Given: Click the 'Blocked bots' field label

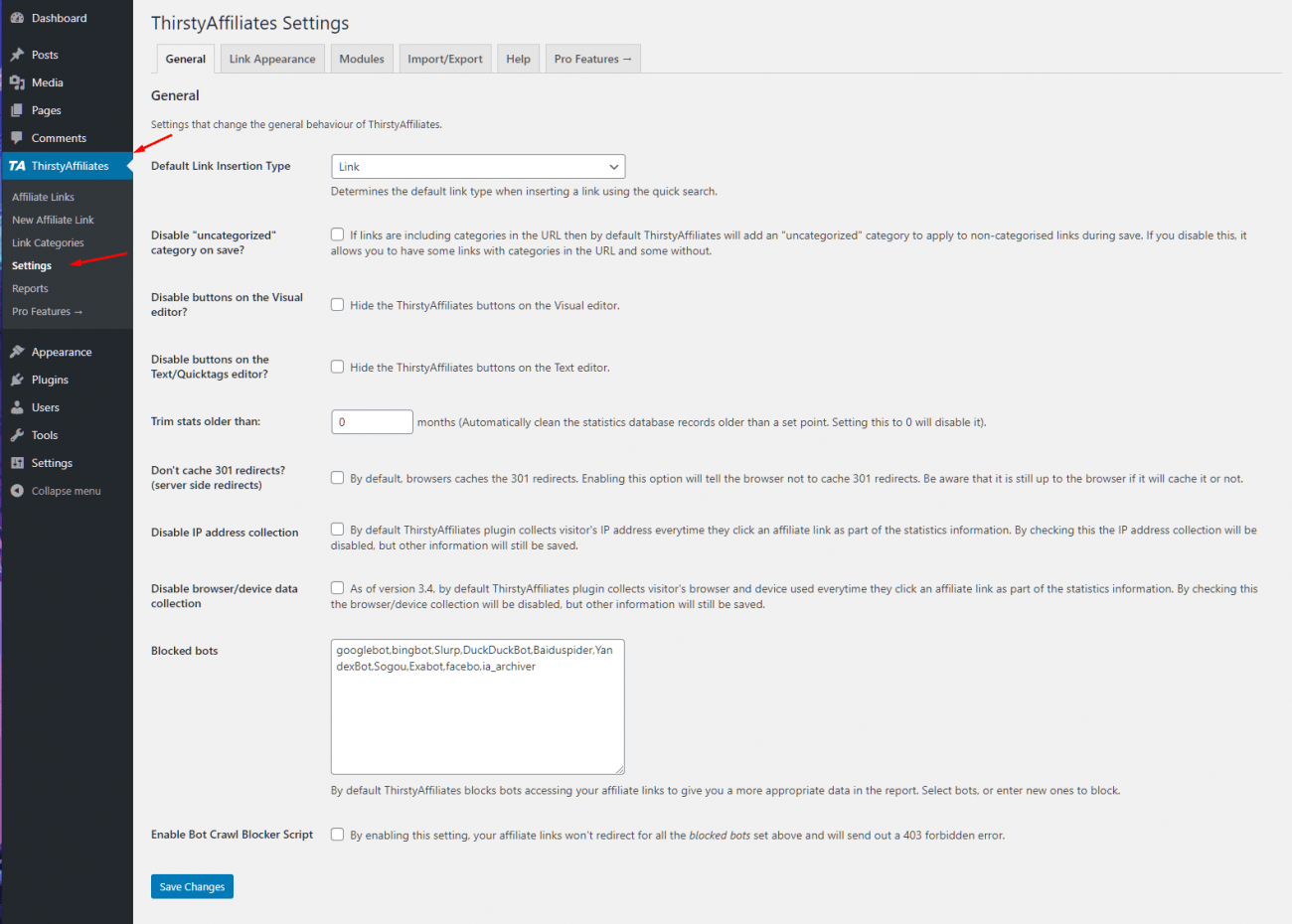Looking at the screenshot, I should 184,651.
